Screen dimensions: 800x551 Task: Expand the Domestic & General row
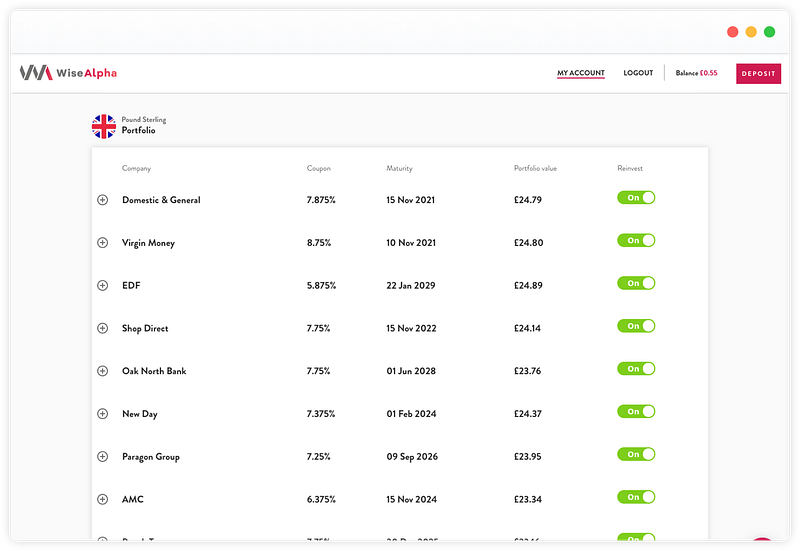point(103,200)
